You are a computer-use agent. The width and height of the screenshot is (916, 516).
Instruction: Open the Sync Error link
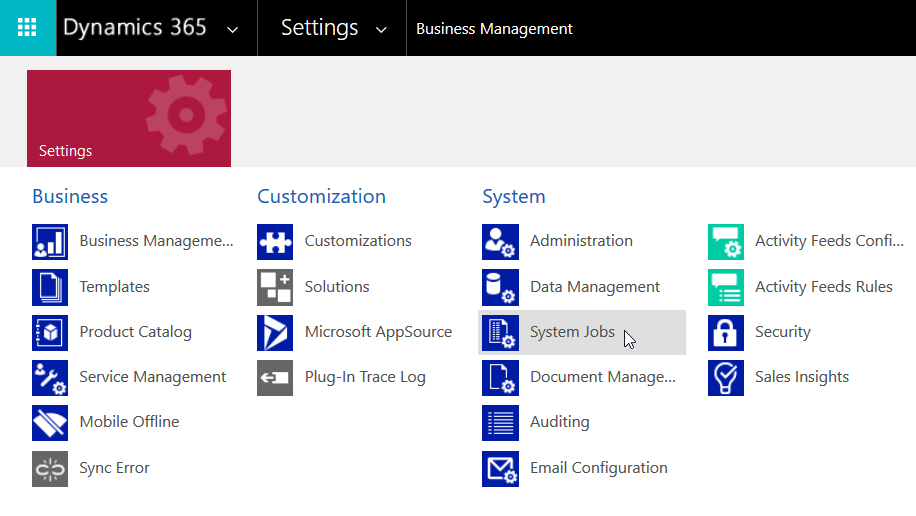(114, 468)
